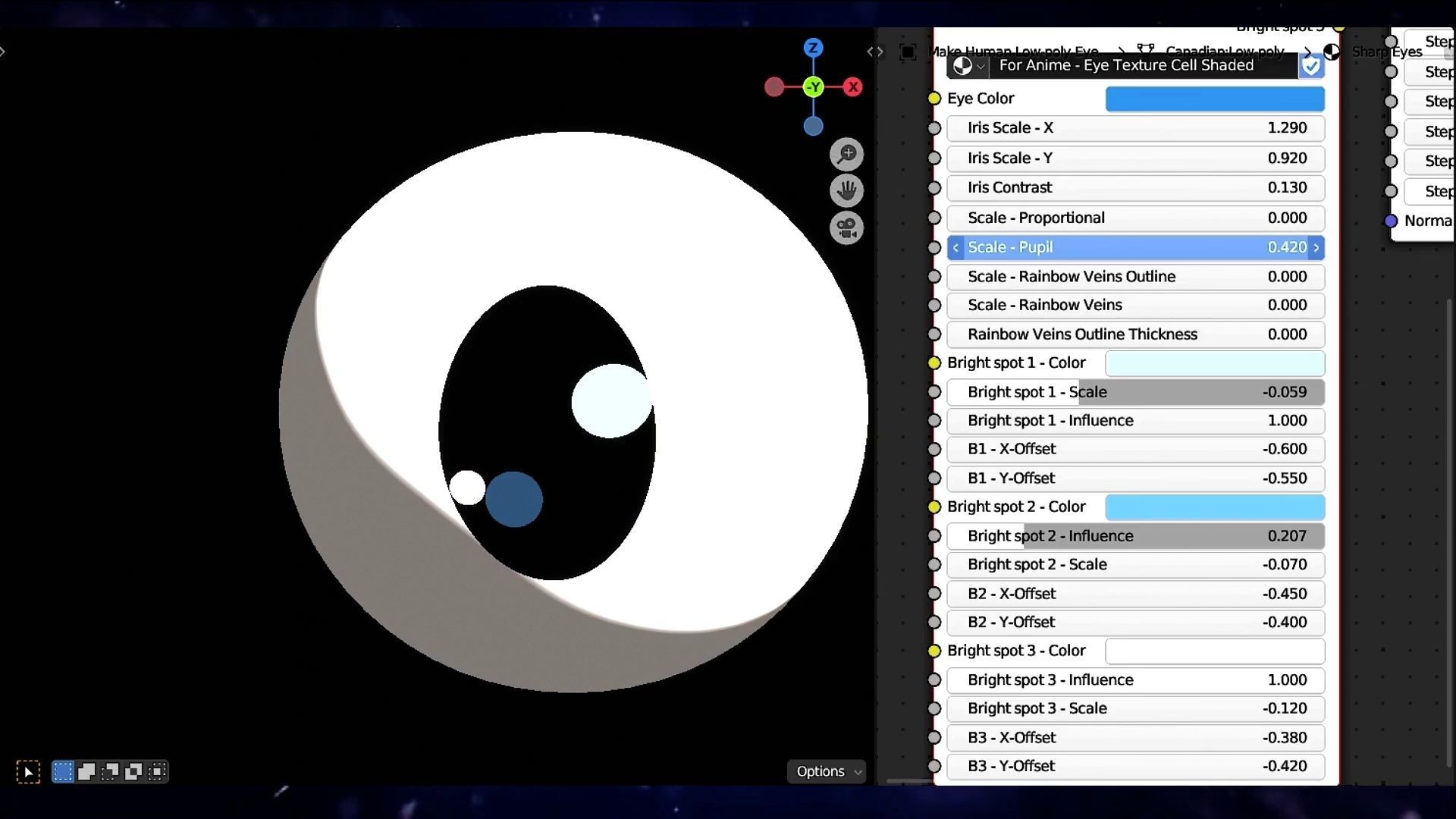Click the B1 - Y-Offset field
Image resolution: width=1456 pixels, height=819 pixels.
click(1136, 479)
